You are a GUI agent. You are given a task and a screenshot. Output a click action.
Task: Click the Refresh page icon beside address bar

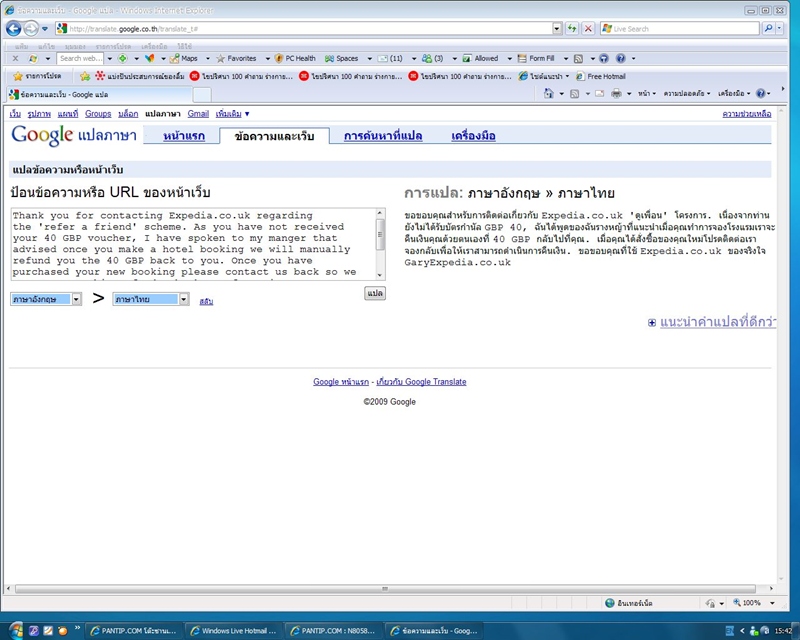click(572, 29)
